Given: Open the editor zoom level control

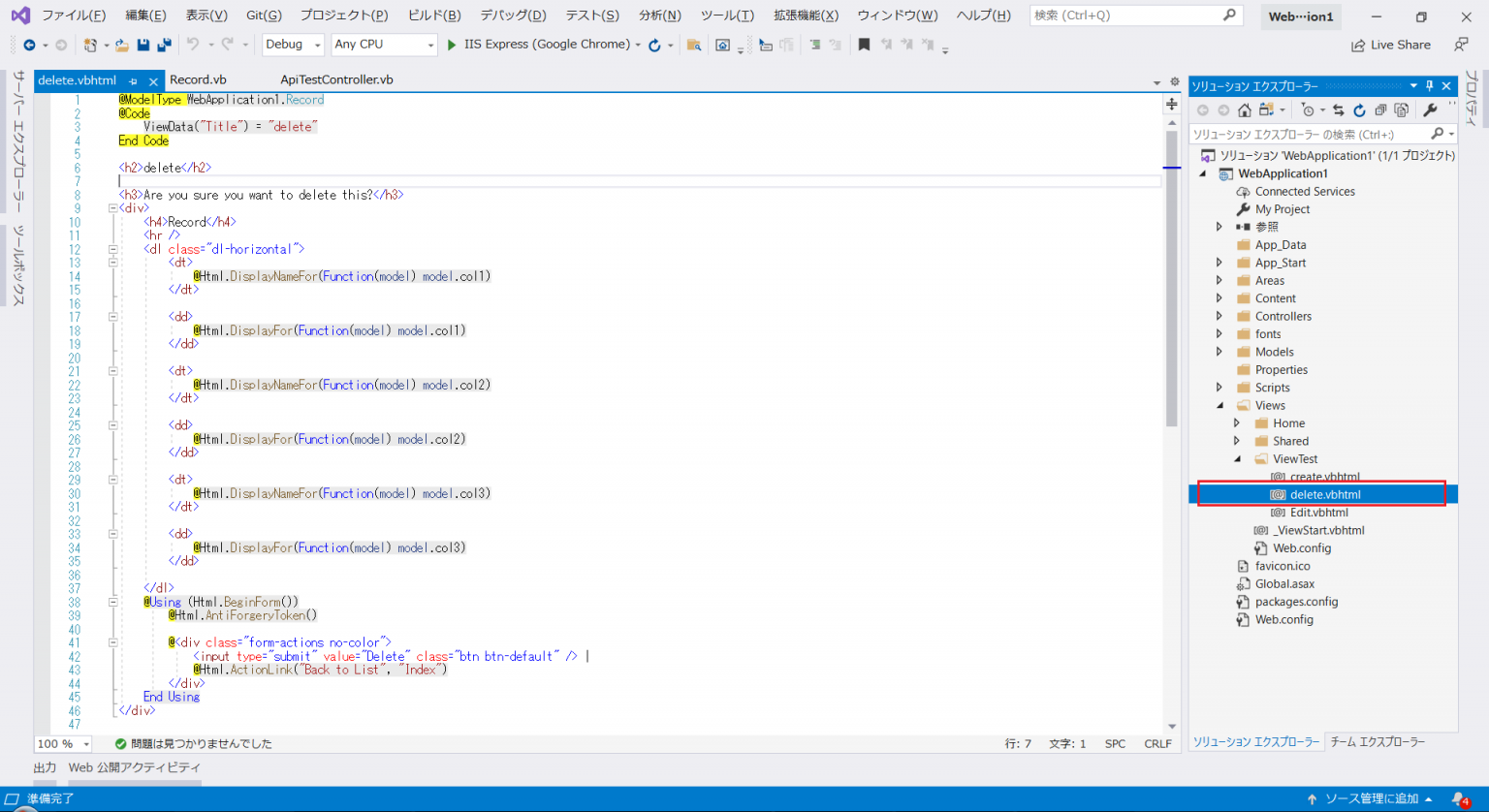Looking at the screenshot, I should (62, 743).
